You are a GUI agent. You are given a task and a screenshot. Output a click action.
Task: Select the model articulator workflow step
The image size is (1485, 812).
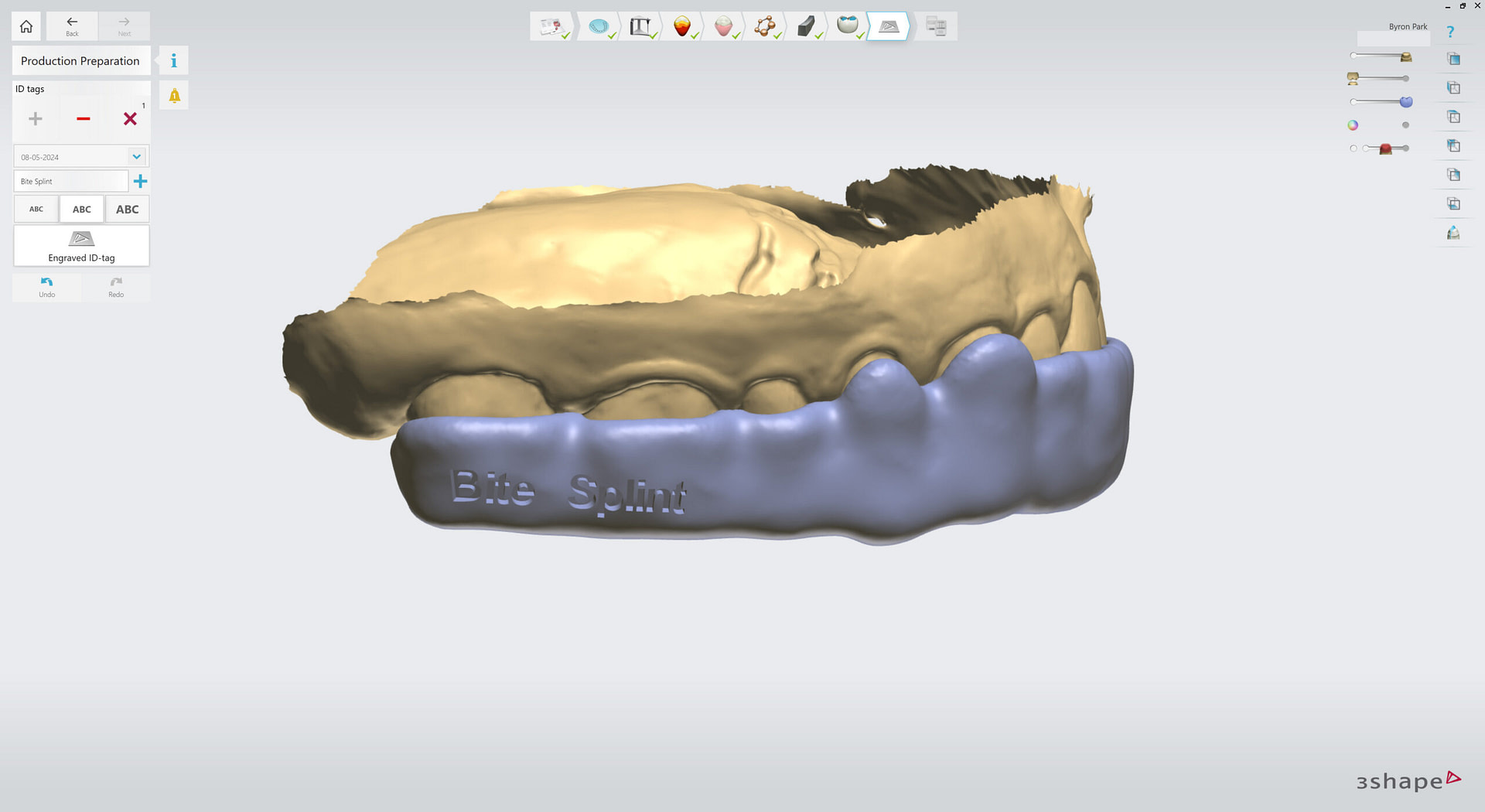641,26
